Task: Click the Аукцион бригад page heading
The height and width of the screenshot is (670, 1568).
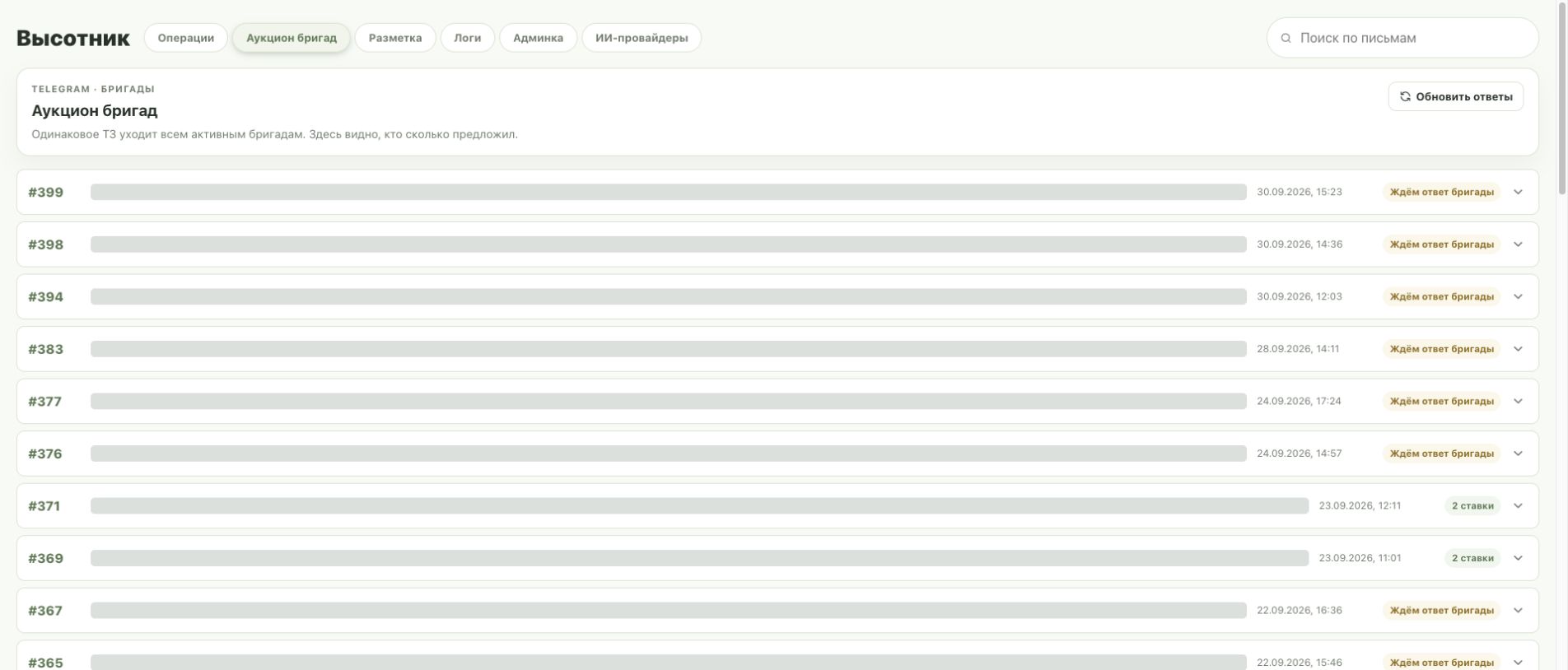Action: click(x=95, y=110)
